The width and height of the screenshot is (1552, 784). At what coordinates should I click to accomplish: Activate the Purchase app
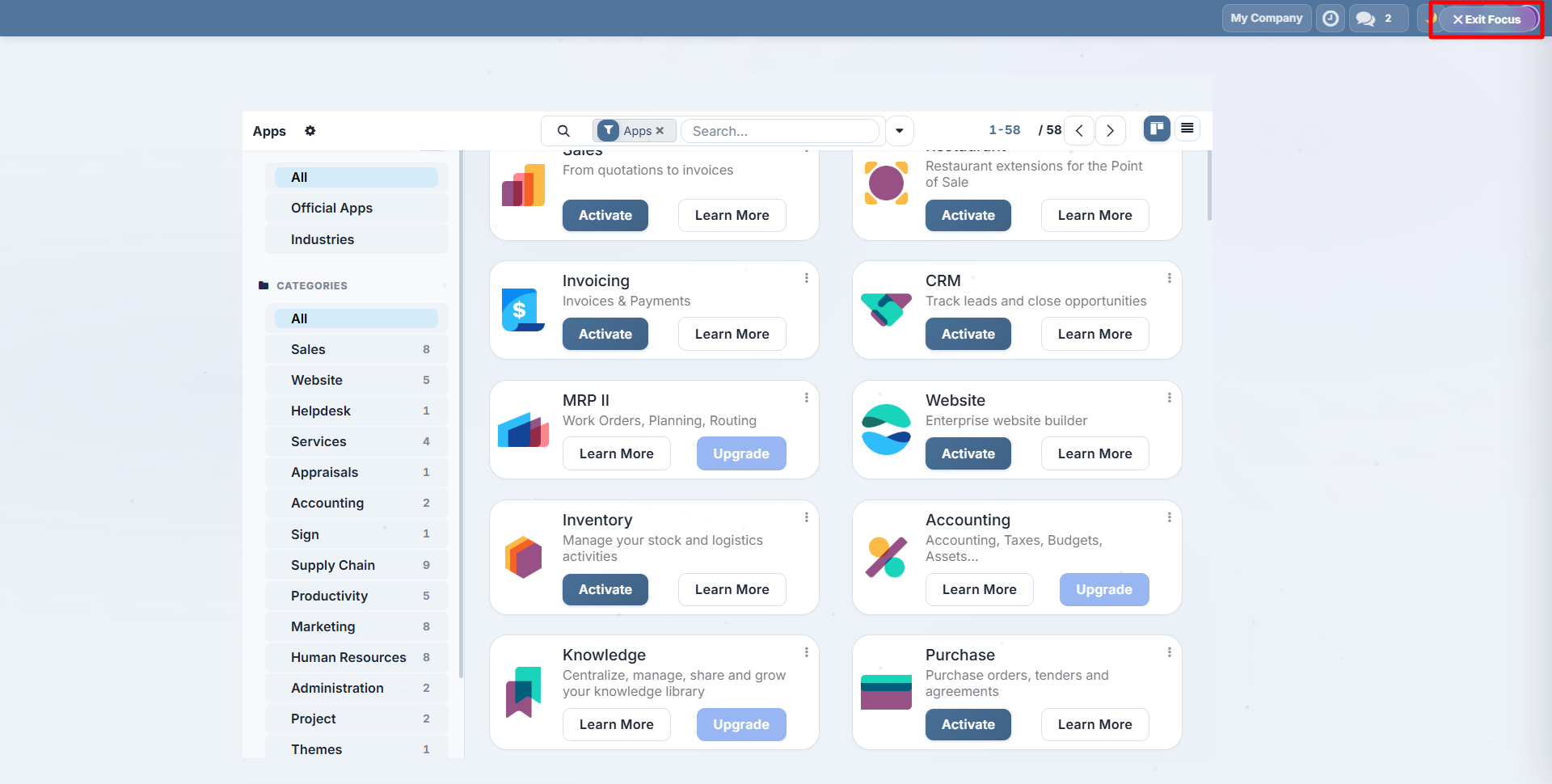point(968,724)
